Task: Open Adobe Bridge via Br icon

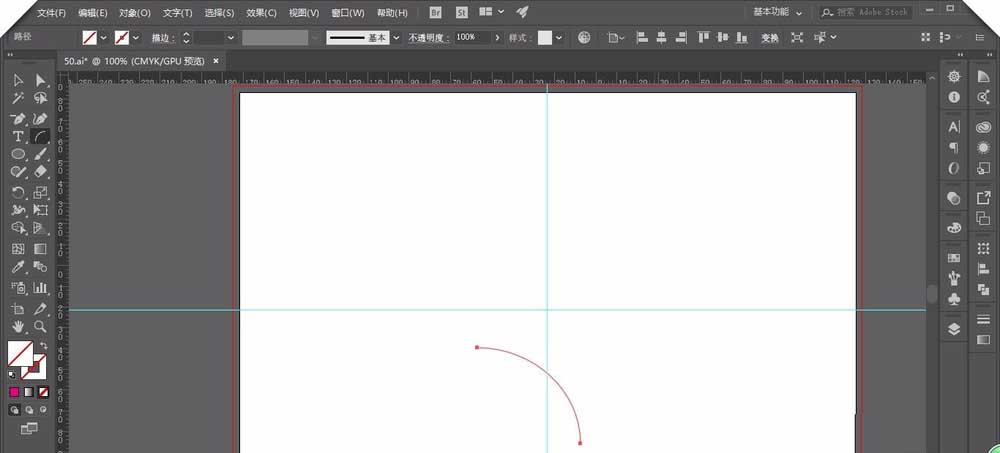Action: [436, 12]
